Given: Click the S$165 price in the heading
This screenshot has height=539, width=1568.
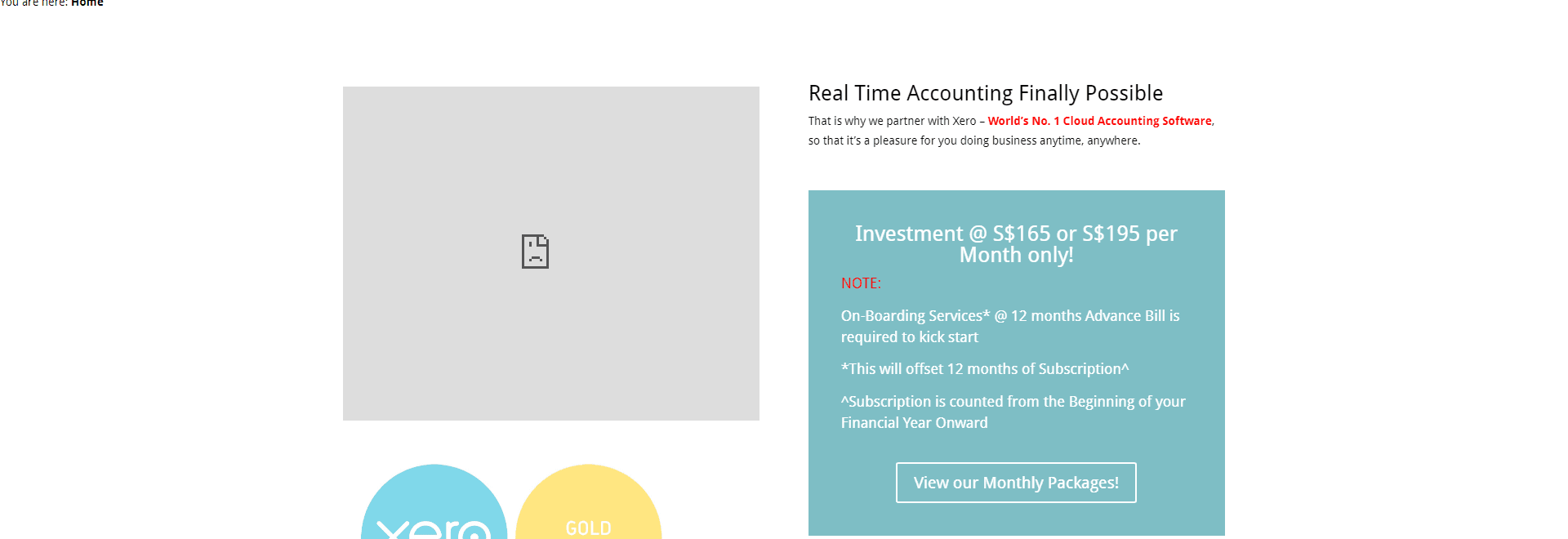Looking at the screenshot, I should (x=1022, y=234).
